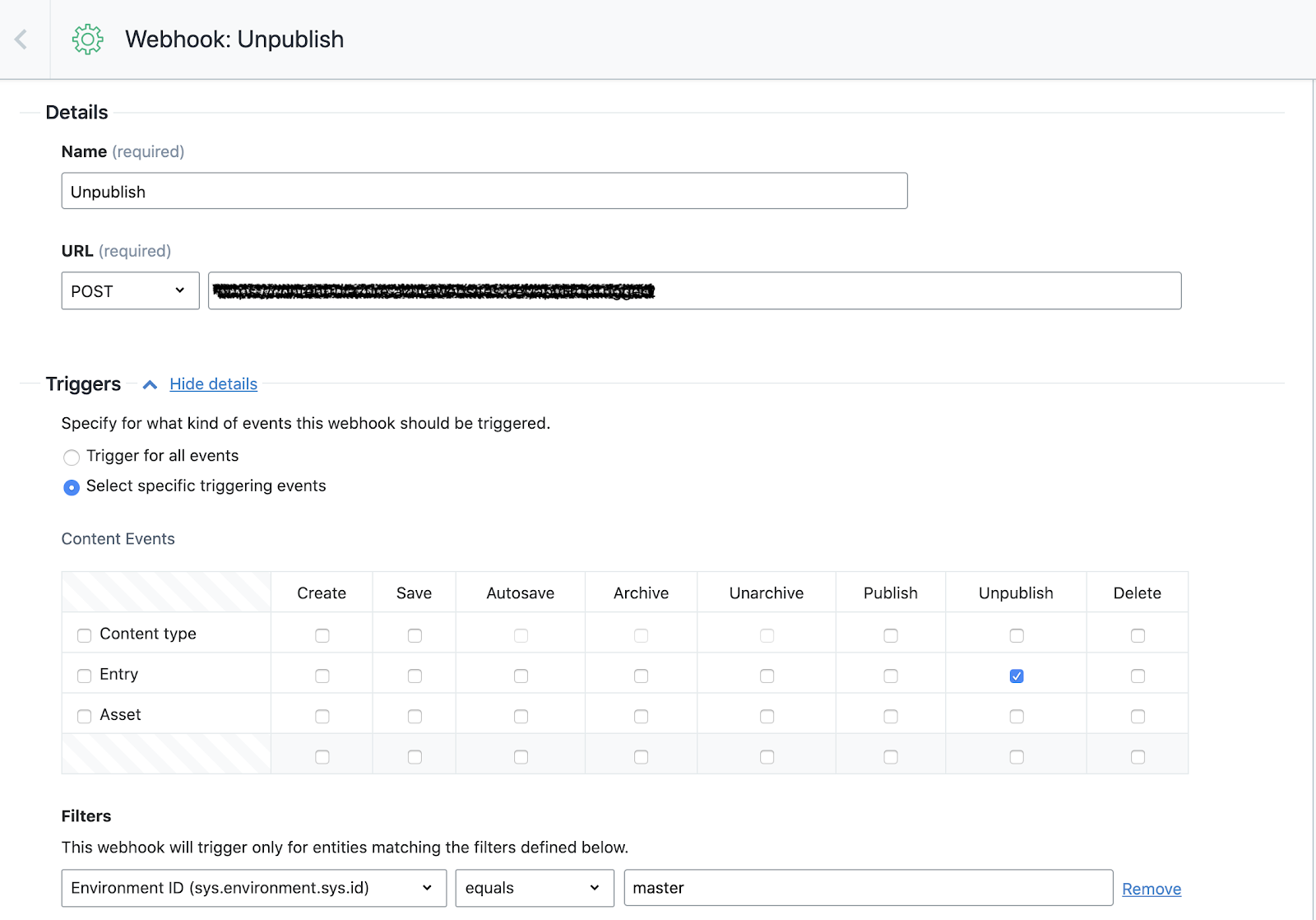Uncheck the Entry Unpublish checkbox
Screen dimensions: 1316x920
pos(1017,676)
